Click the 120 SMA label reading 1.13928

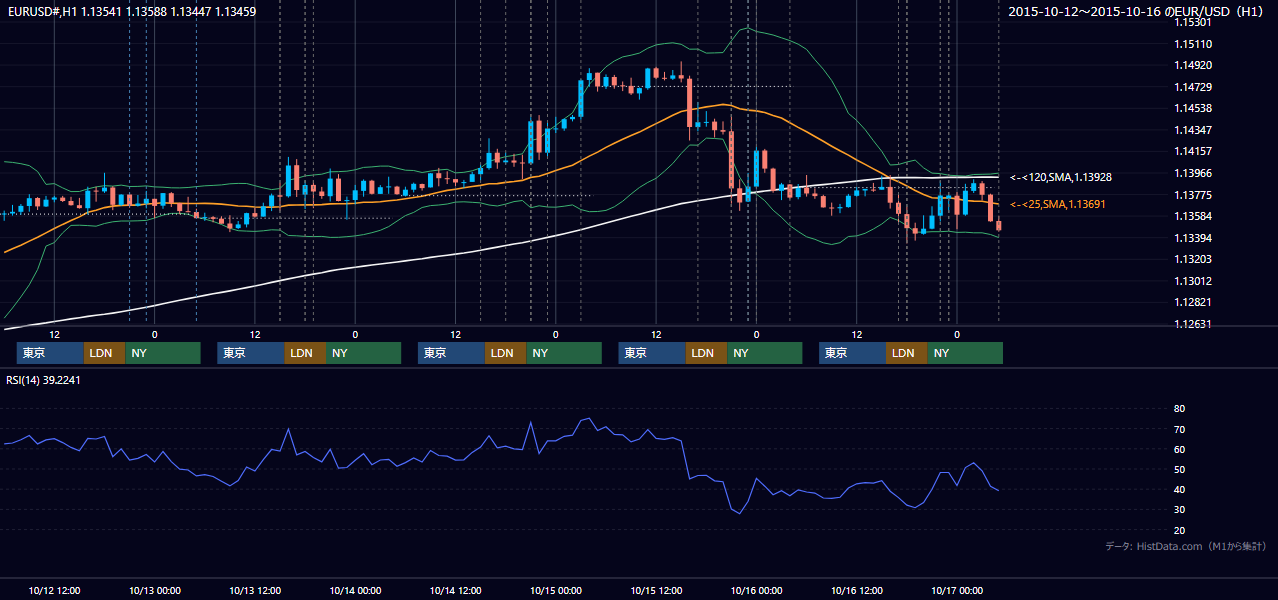click(1061, 177)
